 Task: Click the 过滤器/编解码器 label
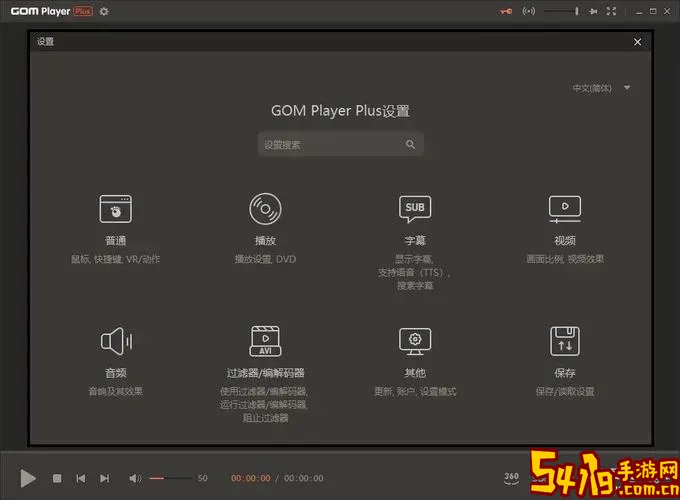[265, 373]
